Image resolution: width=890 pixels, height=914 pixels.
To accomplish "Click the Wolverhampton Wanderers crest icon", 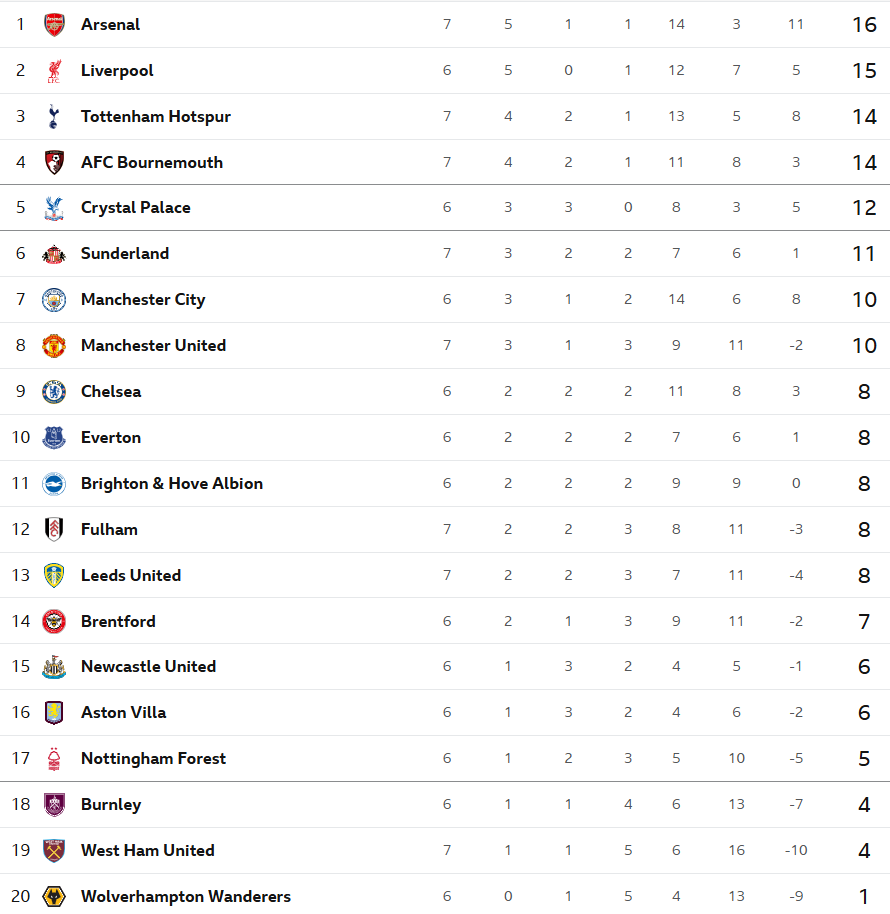I will (x=54, y=897).
